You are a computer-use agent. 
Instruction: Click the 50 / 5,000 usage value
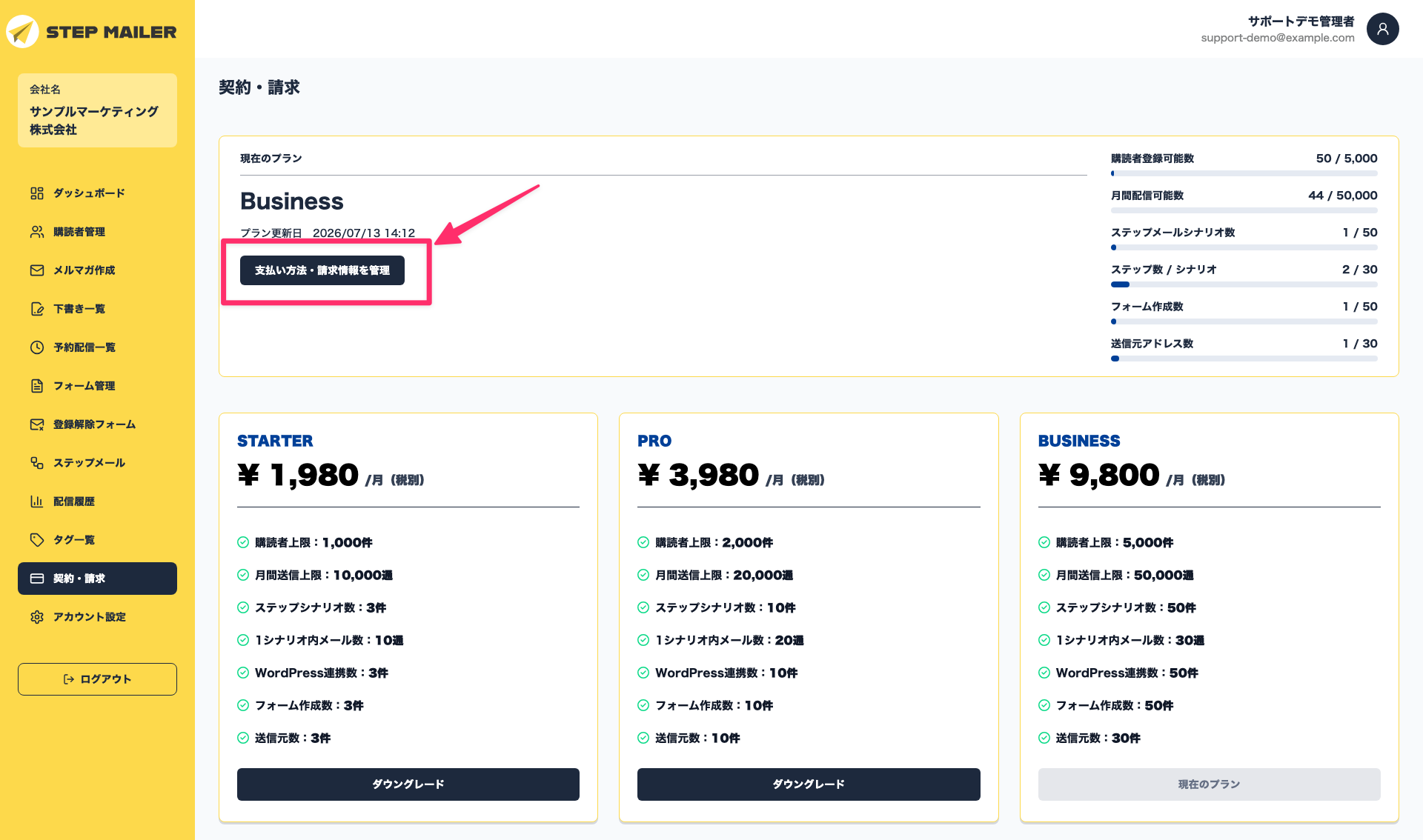1347,159
